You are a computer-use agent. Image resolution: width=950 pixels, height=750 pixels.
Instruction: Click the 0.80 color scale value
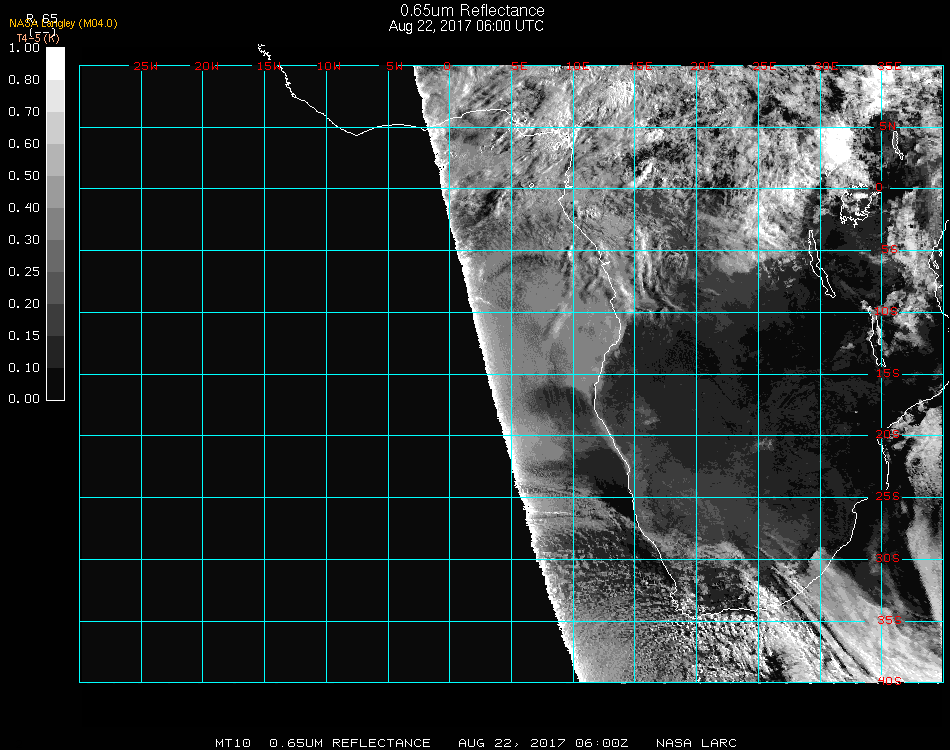click(x=24, y=79)
